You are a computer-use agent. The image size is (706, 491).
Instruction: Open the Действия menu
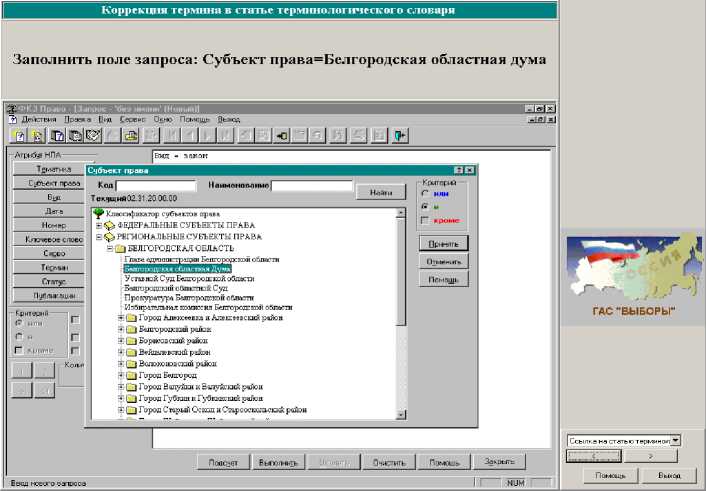(x=39, y=119)
